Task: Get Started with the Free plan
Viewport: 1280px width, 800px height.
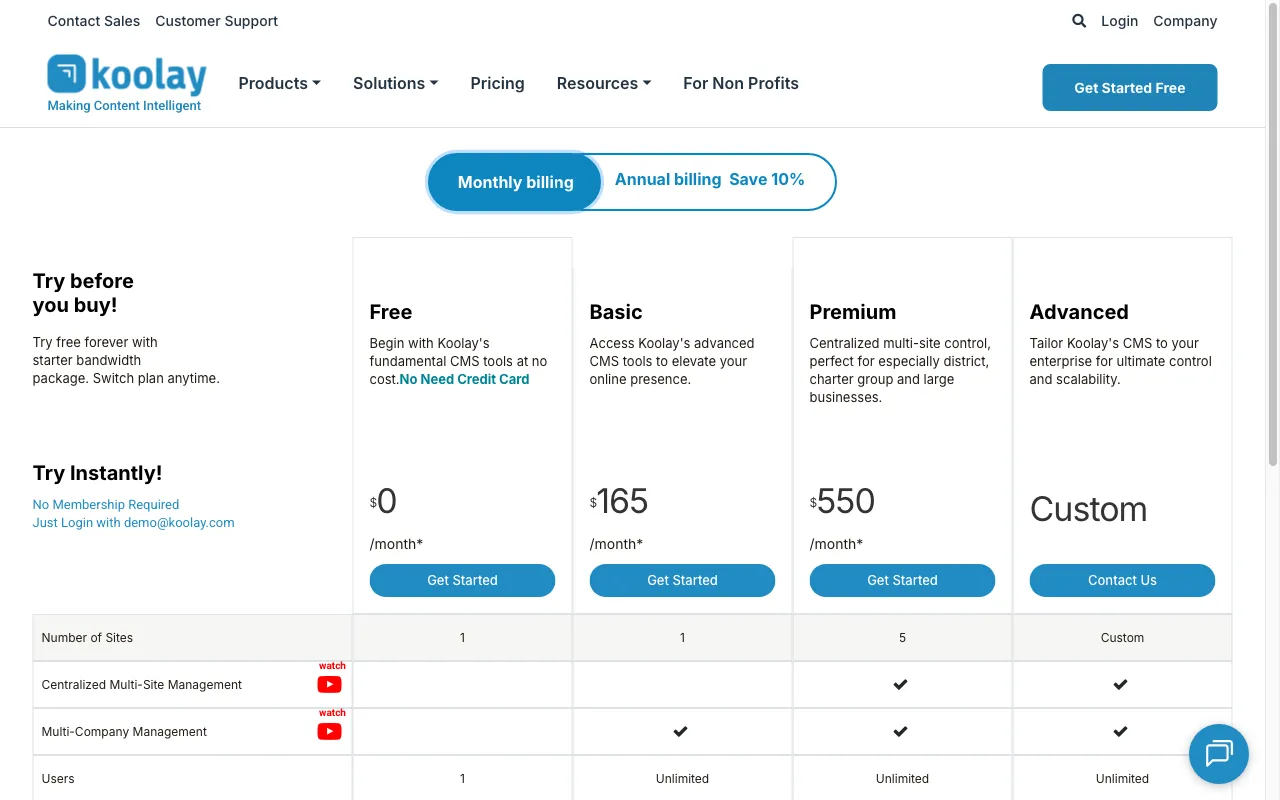Action: click(462, 580)
